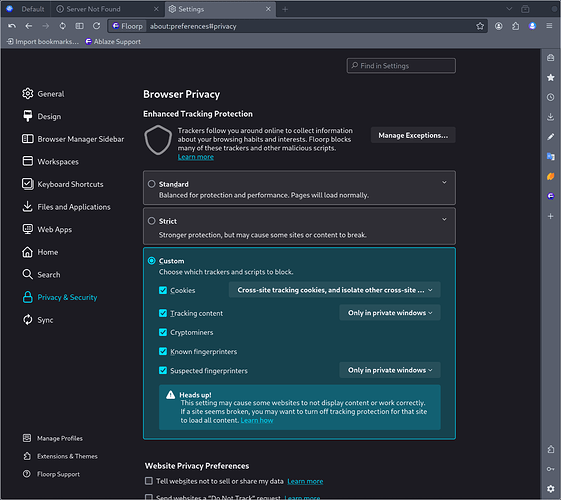The image size is (561, 500).
Task: Open Tracking content Only in private windows dropdown
Action: pyautogui.click(x=390, y=313)
